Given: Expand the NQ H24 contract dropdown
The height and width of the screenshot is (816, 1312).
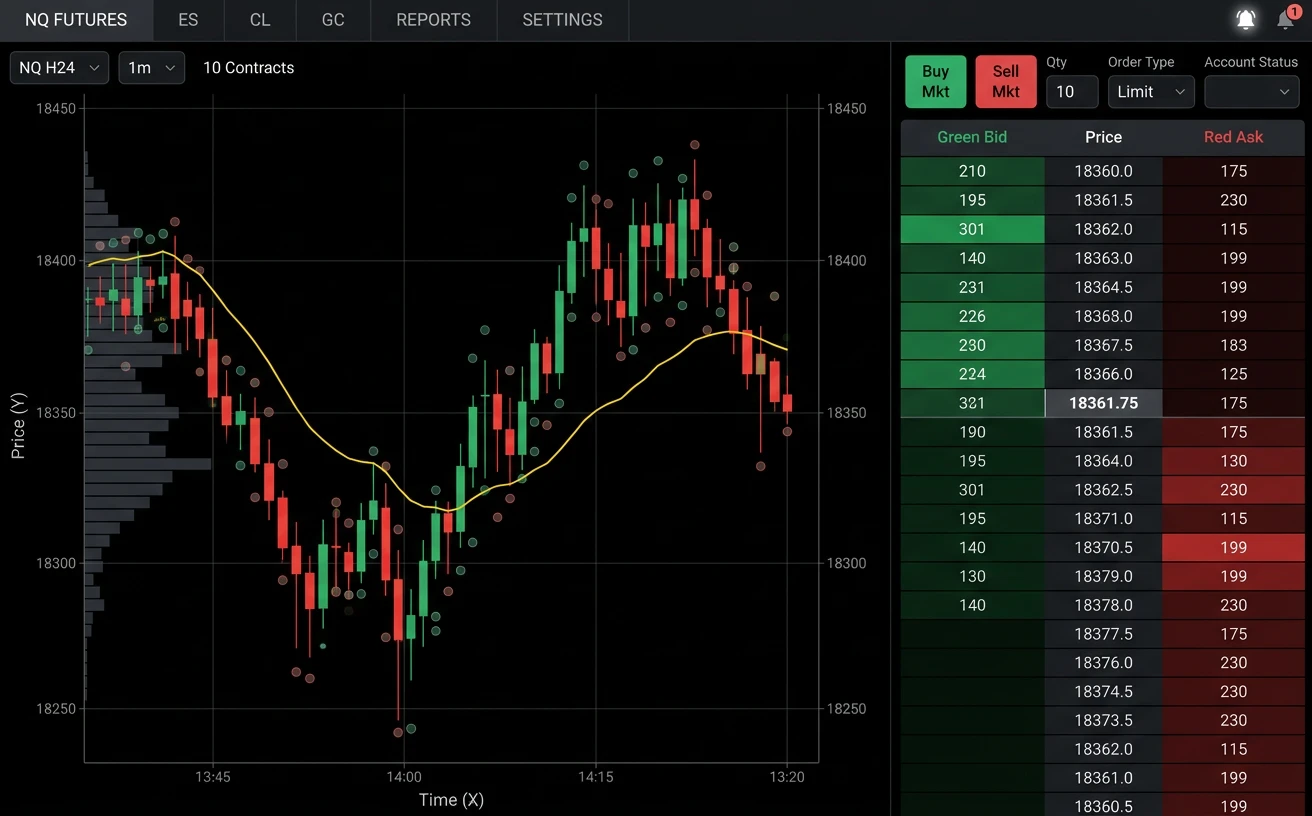Looking at the screenshot, I should point(59,68).
